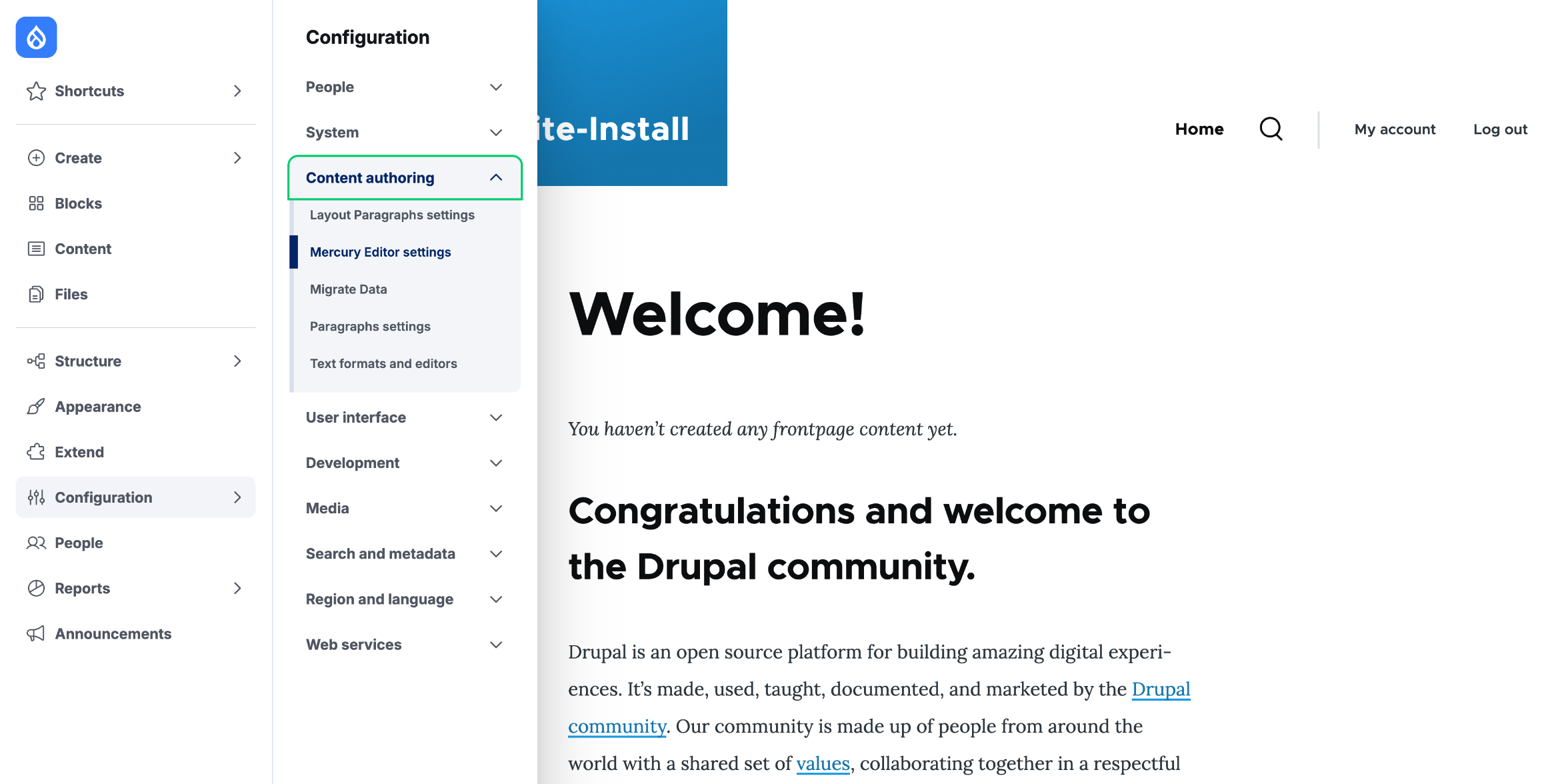Click the Appearance brush icon
The height and width of the screenshot is (784, 1568).
(36, 407)
